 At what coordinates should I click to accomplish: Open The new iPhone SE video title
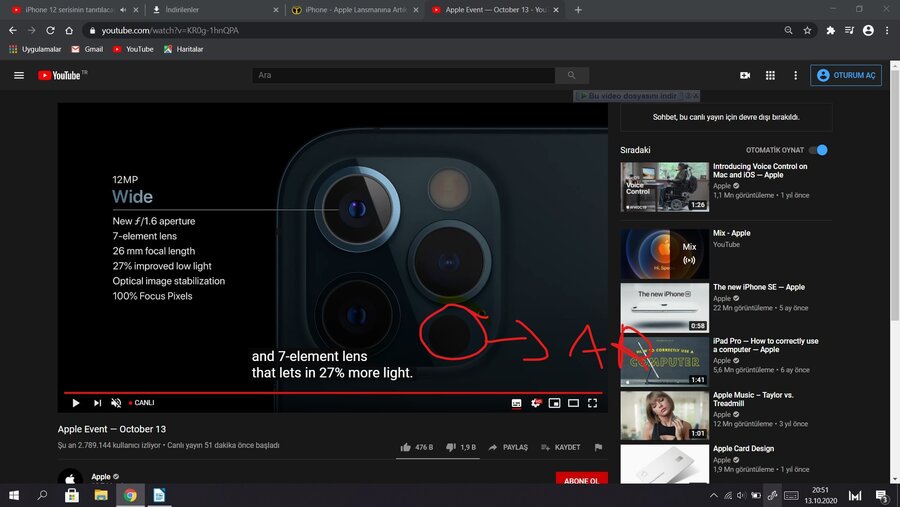pyautogui.click(x=759, y=287)
